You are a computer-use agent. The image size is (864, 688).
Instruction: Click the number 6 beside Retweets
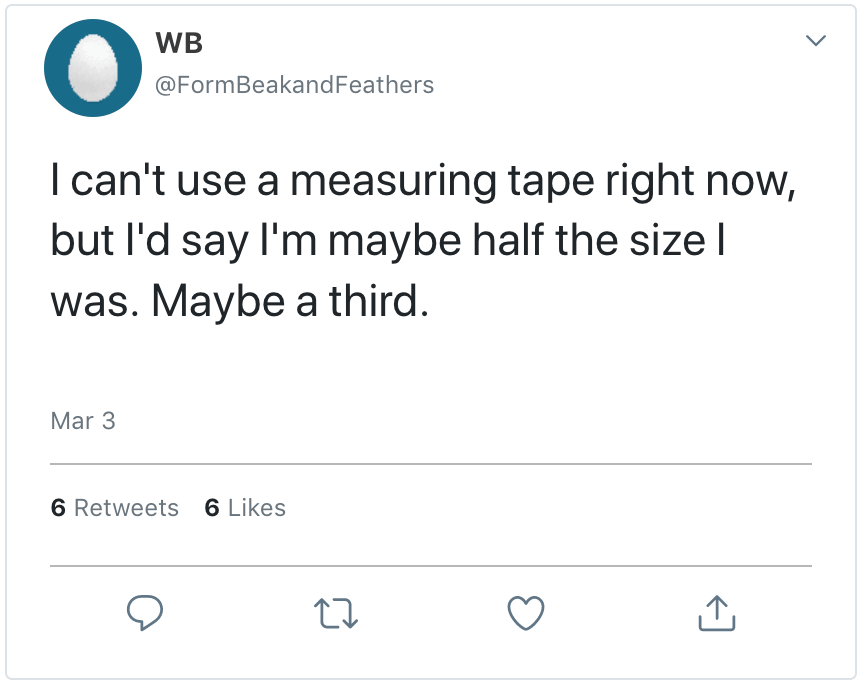coord(58,508)
